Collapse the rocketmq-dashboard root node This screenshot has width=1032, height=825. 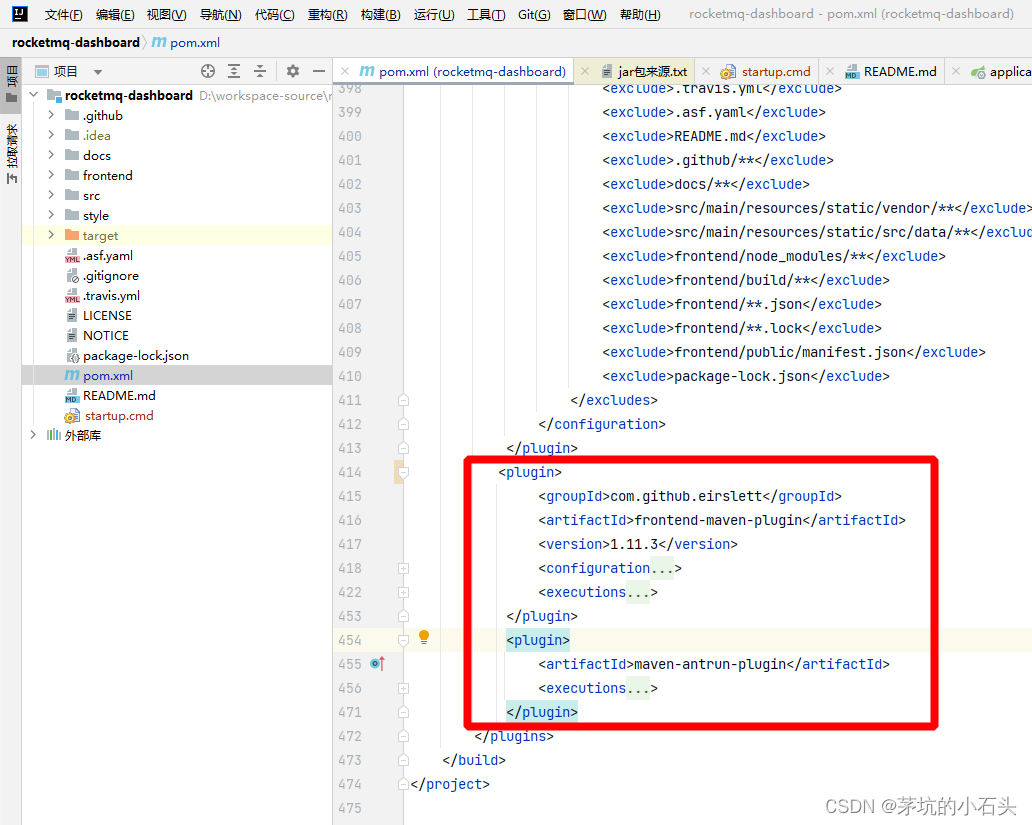[33, 95]
